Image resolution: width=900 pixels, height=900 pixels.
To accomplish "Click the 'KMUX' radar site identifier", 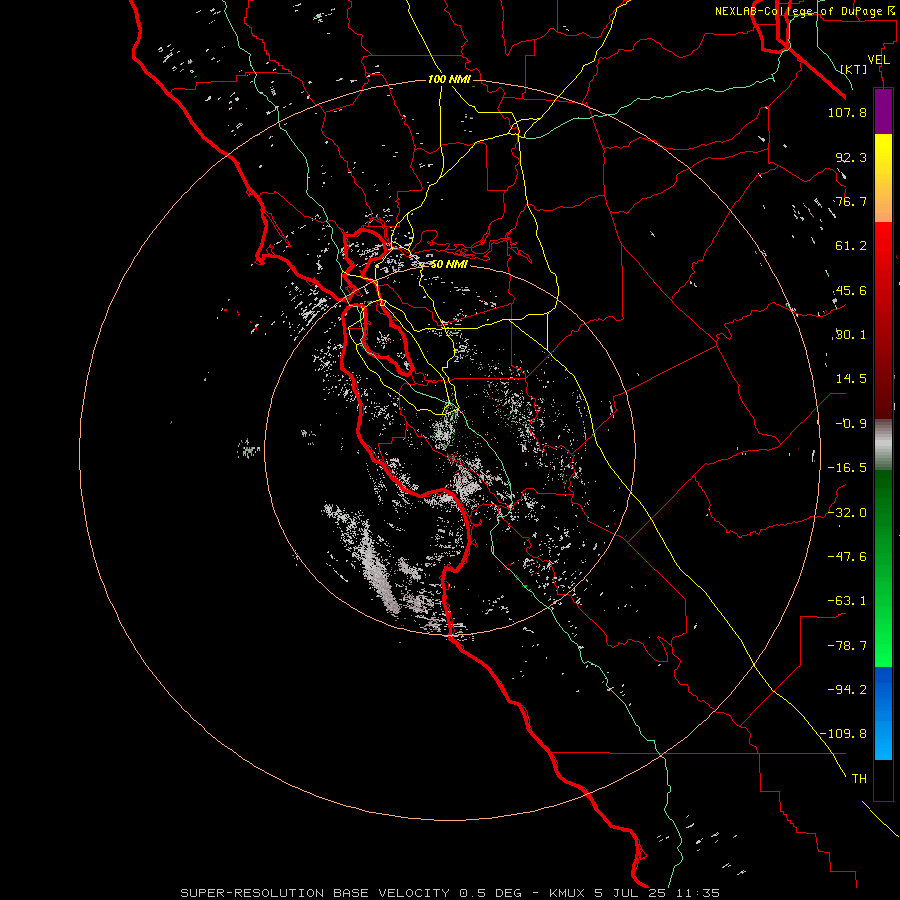I will pos(569,893).
